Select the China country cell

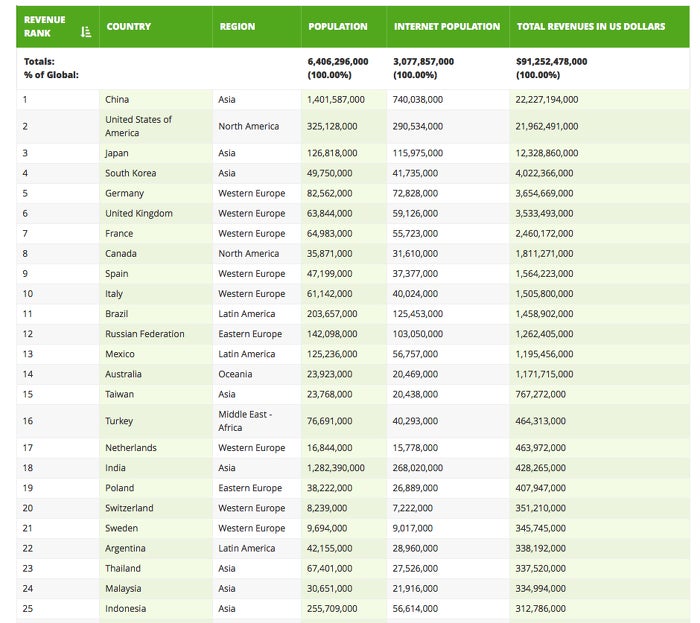pyautogui.click(x=117, y=99)
